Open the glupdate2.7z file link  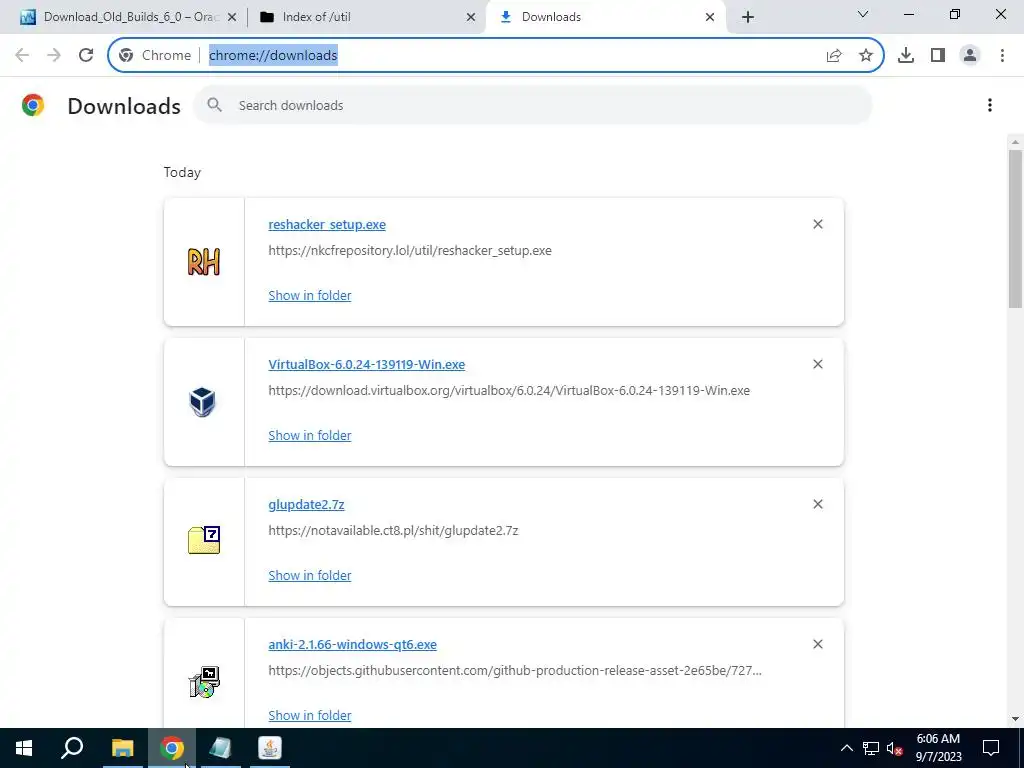(x=306, y=505)
